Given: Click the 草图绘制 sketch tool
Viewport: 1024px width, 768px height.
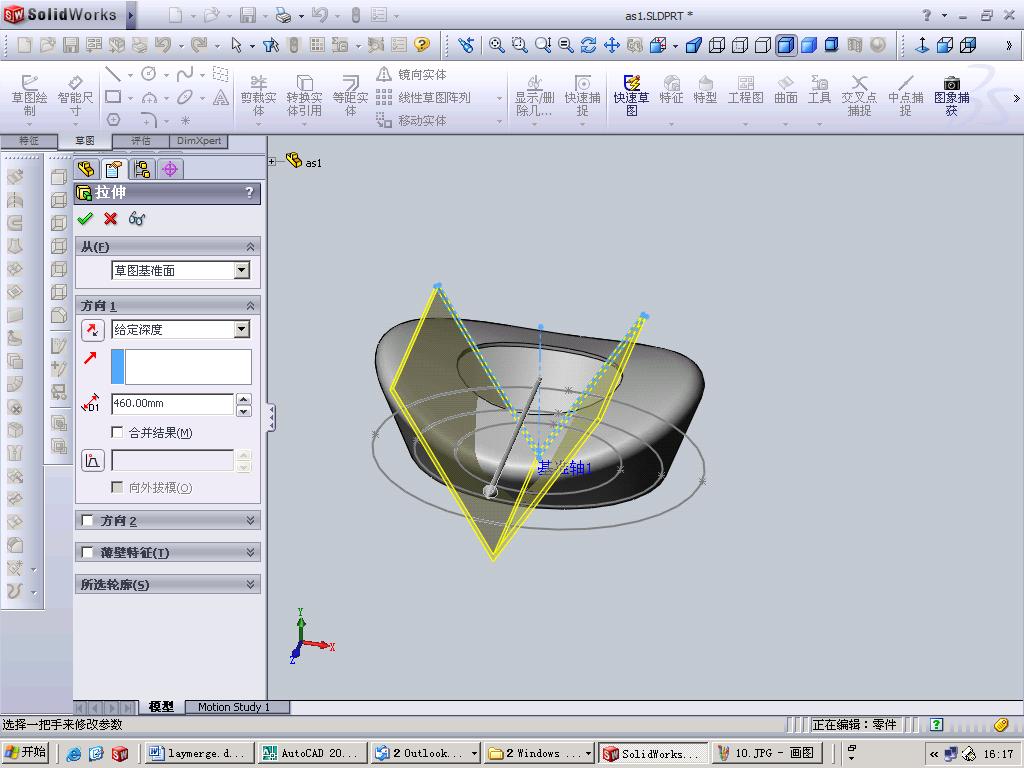Looking at the screenshot, I should [x=29, y=95].
